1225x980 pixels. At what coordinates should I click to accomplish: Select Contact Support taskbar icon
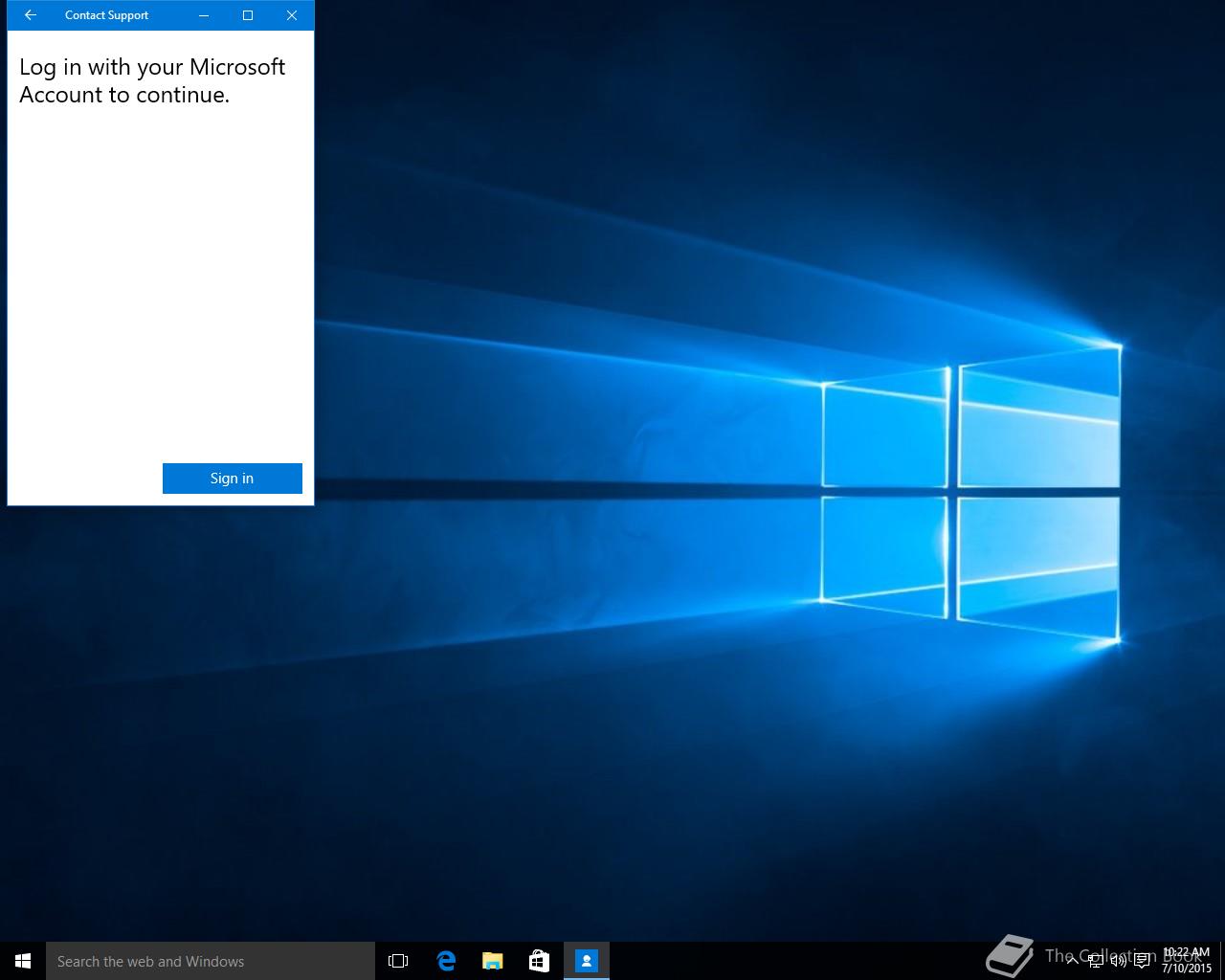click(587, 961)
